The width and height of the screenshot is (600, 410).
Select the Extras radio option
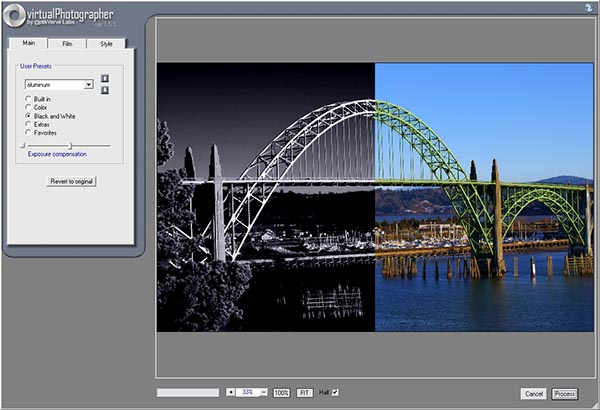(x=28, y=124)
